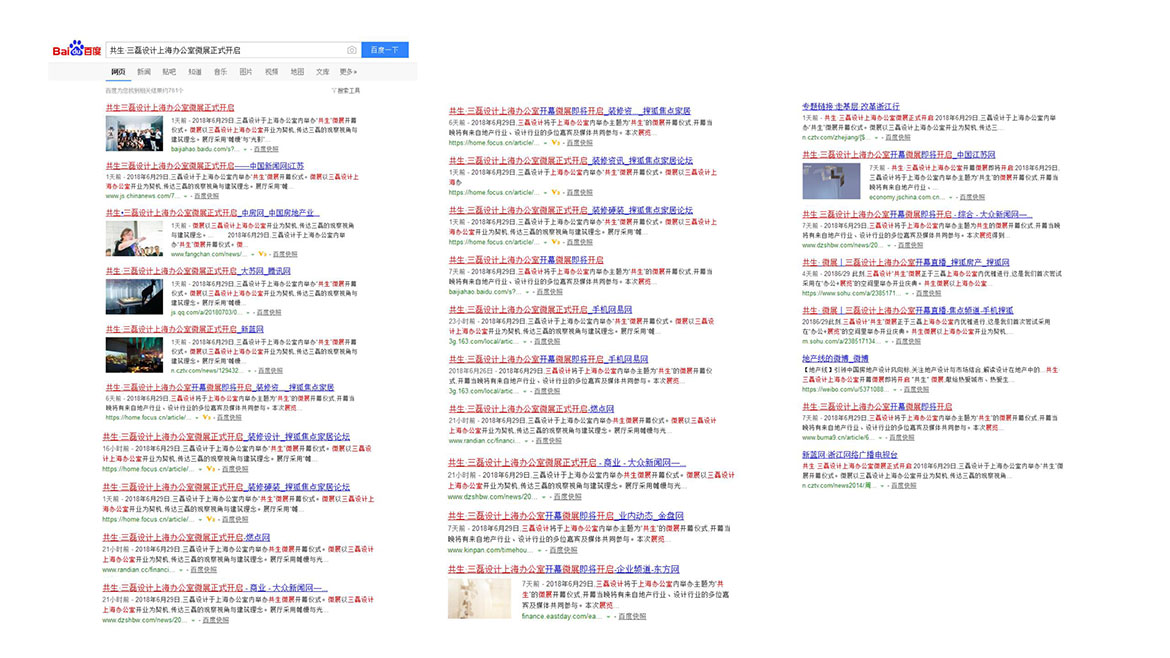1170x658 pixels.
Task: Switch to the 新闻 tab
Action: click(x=144, y=72)
